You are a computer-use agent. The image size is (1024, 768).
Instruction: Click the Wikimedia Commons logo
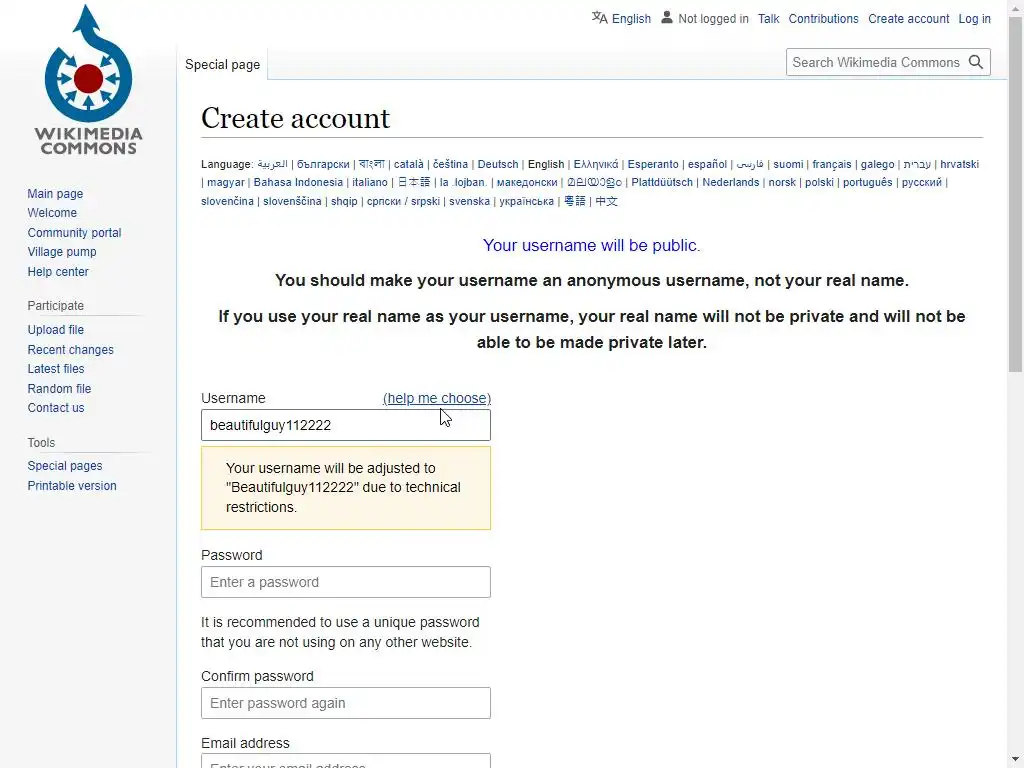(88, 80)
